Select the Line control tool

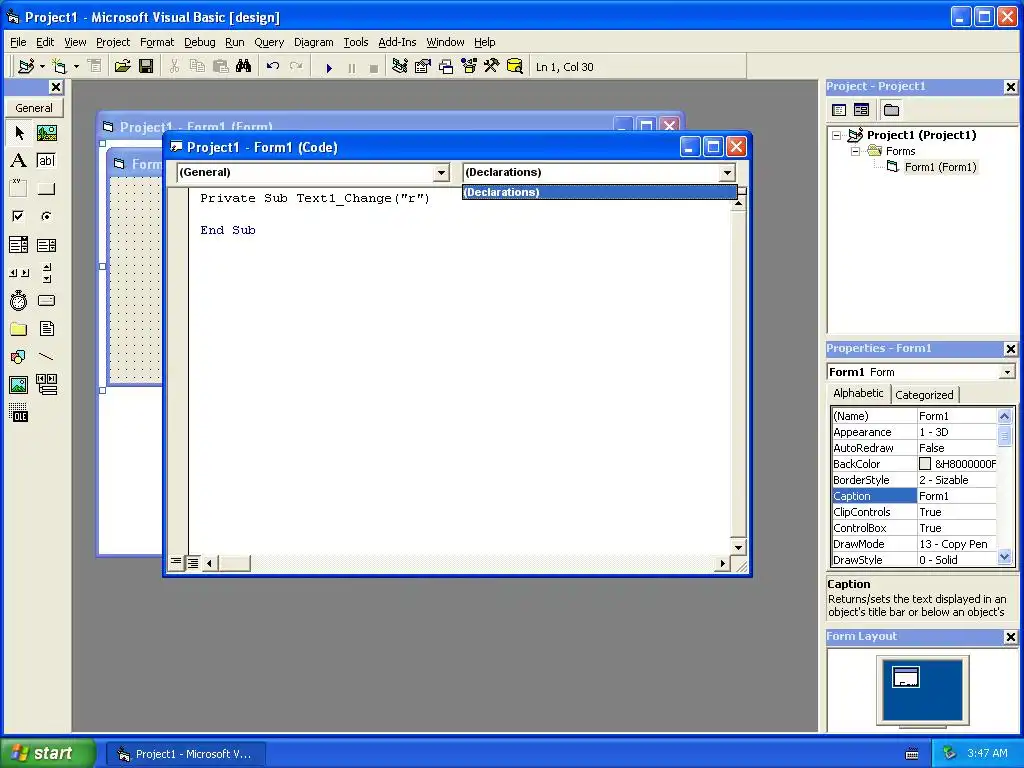pos(46,357)
